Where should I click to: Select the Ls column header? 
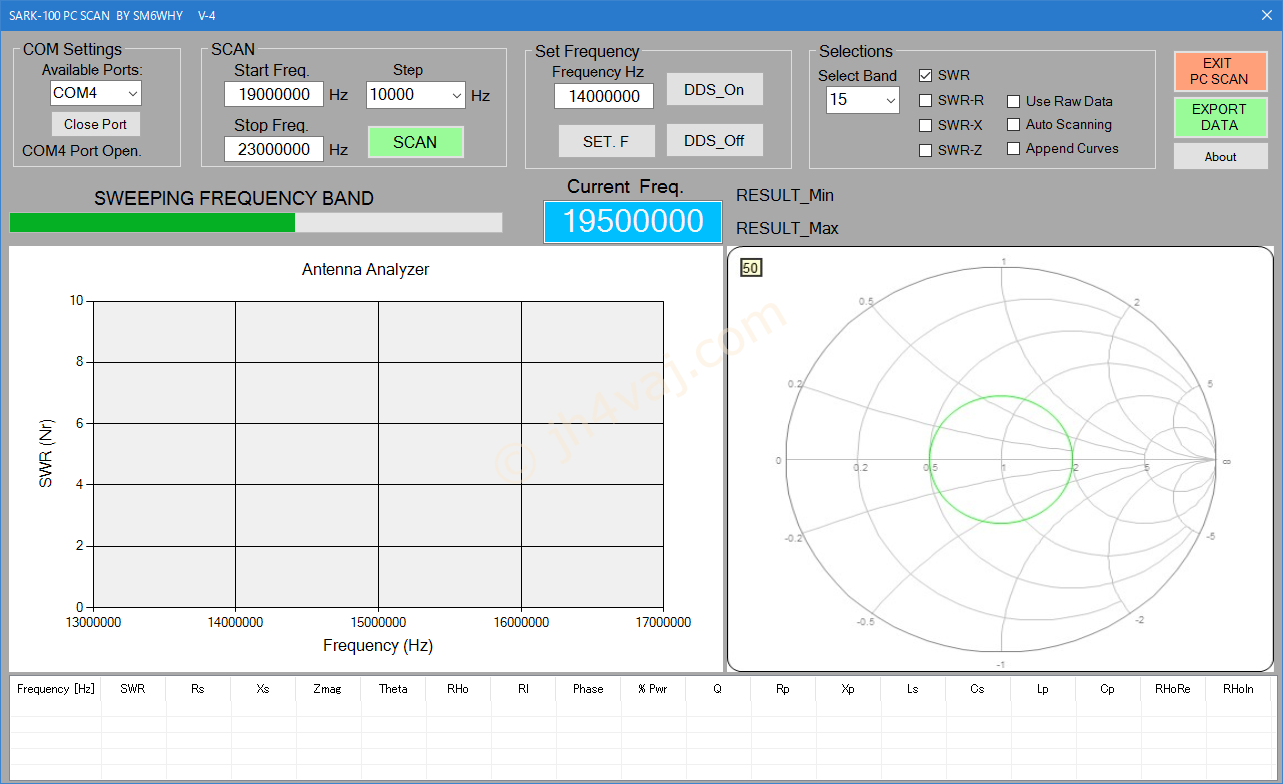point(913,688)
